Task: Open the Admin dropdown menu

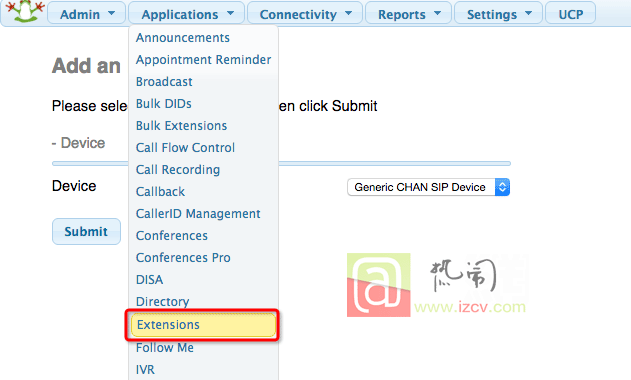Action: point(87,14)
